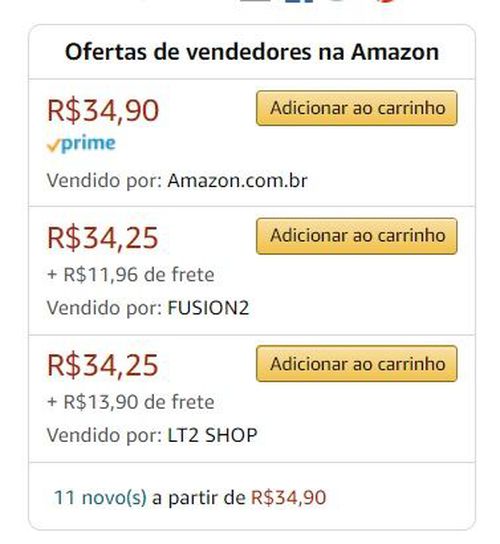
Task: Click 'Vendido por:' label in the Prime offer
Action: click(104, 181)
